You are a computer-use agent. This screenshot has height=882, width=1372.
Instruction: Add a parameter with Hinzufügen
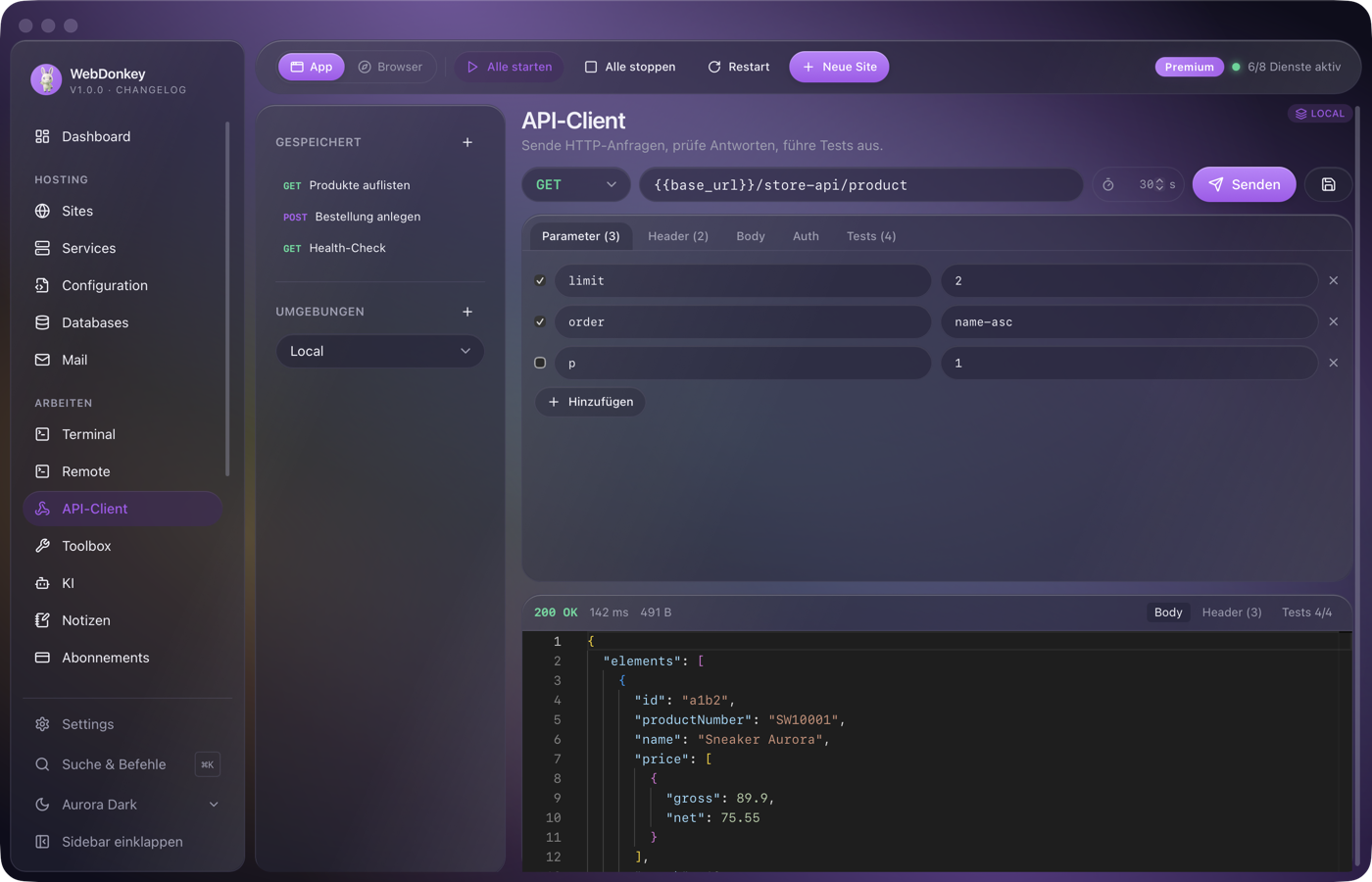(x=591, y=402)
